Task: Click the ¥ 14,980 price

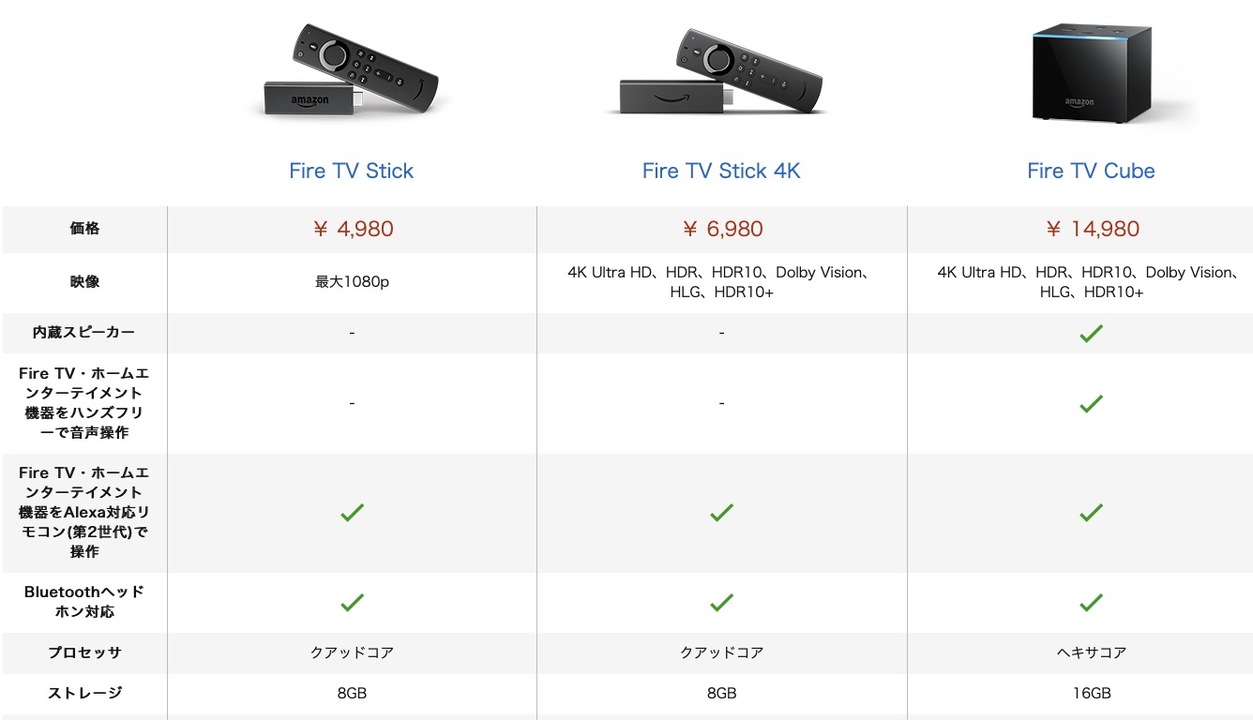Action: (x=1092, y=229)
